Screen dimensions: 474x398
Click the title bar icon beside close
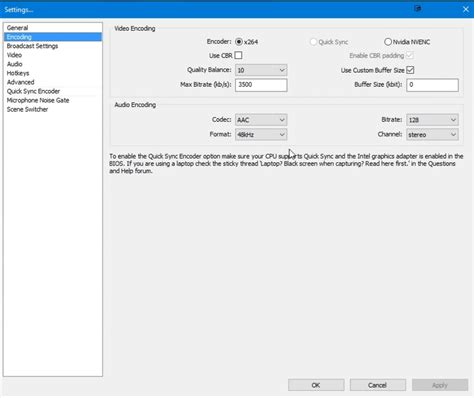[x=417, y=9]
